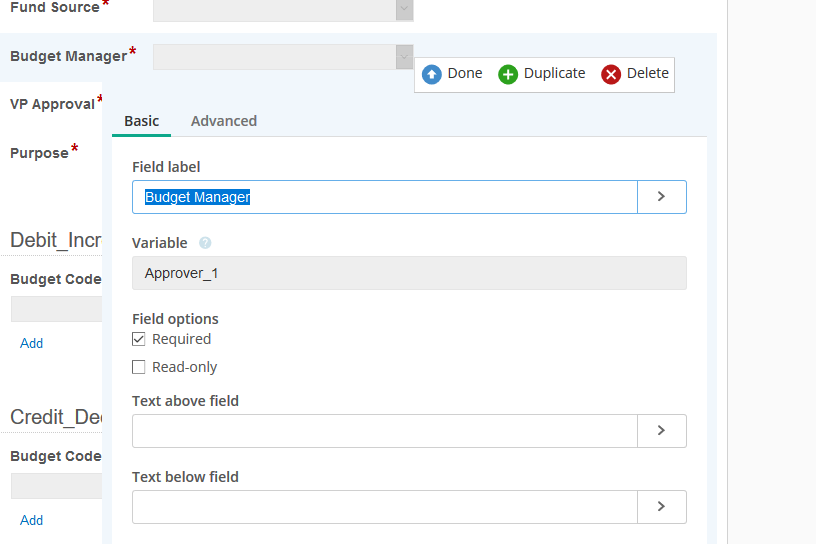Click the Text below field input
This screenshot has width=816, height=544.
385,506
